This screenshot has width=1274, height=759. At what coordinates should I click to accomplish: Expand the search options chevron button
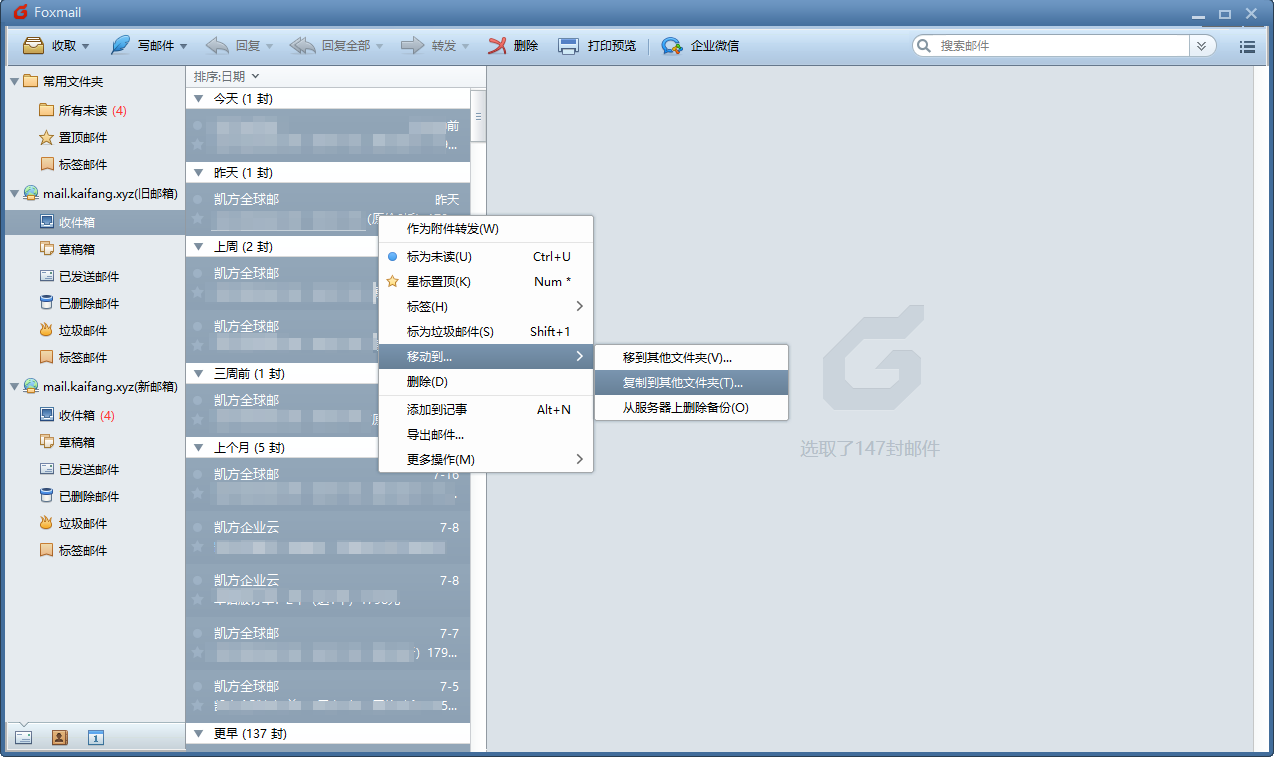tap(1201, 46)
